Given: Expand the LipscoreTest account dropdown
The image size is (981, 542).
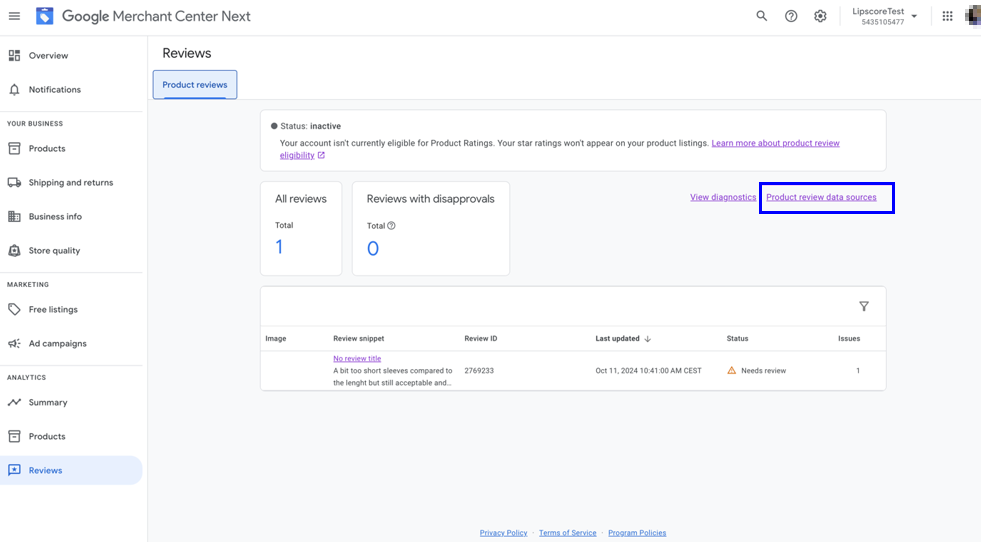Looking at the screenshot, I should pos(914,16).
